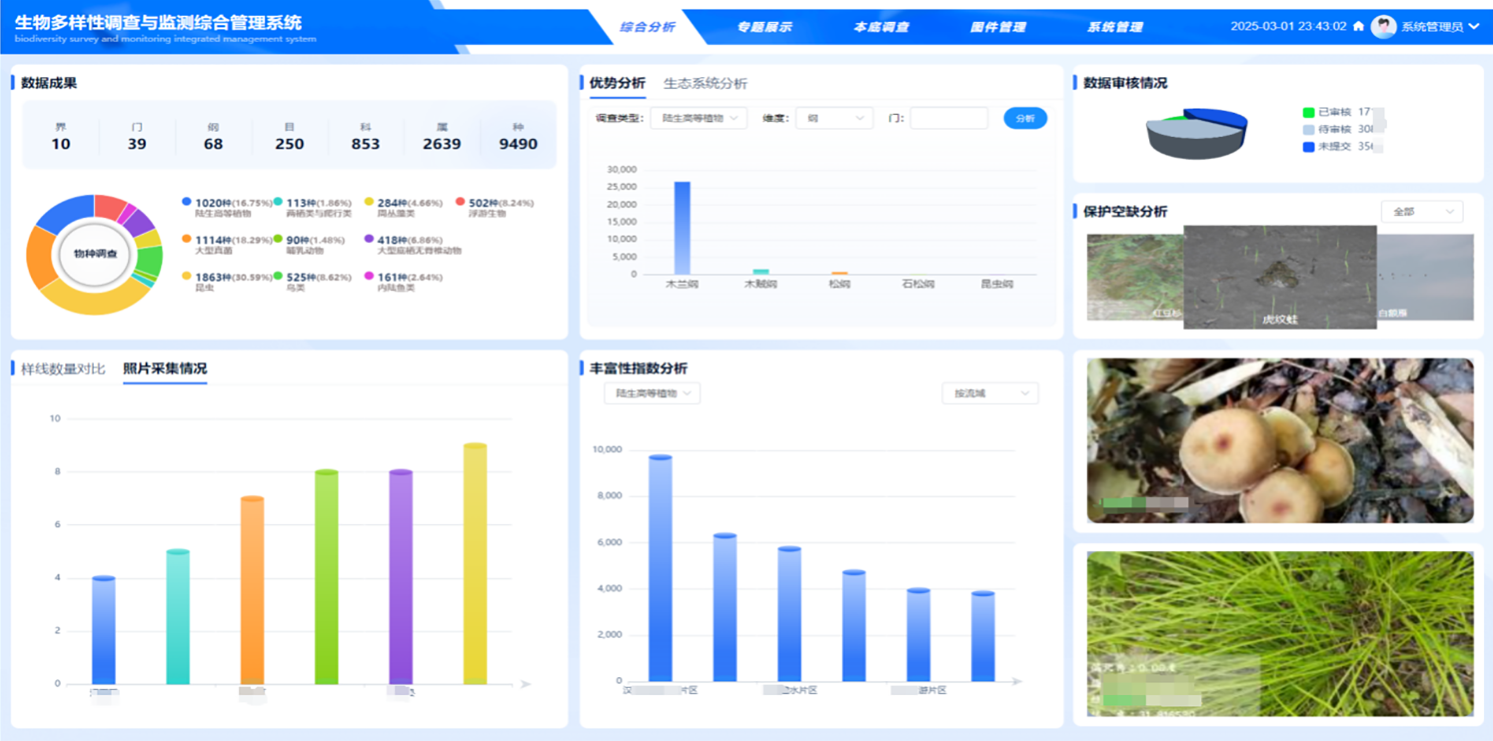
Task: Select the 生态系统分析 tab
Action: point(705,83)
